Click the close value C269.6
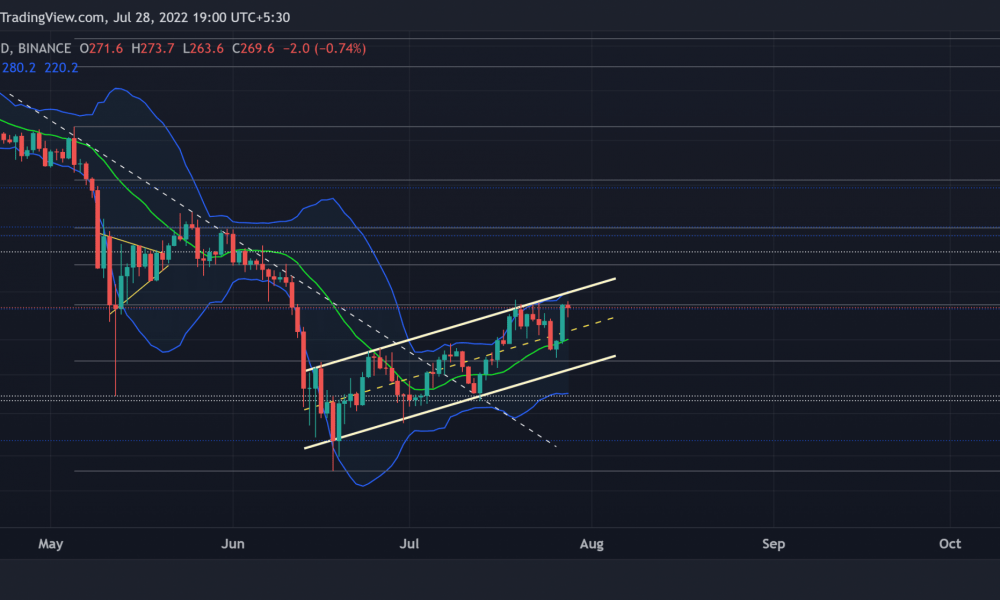1000x600 pixels. click(253, 48)
